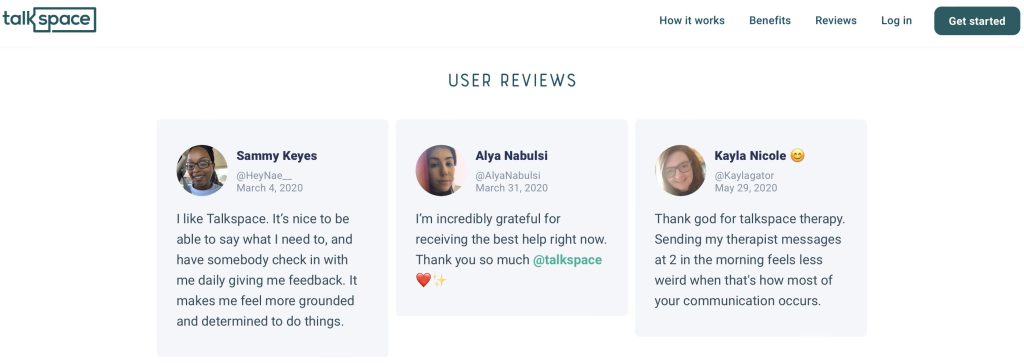Click the Log in link
Image resolution: width=1024 pixels, height=363 pixels.
point(896,20)
